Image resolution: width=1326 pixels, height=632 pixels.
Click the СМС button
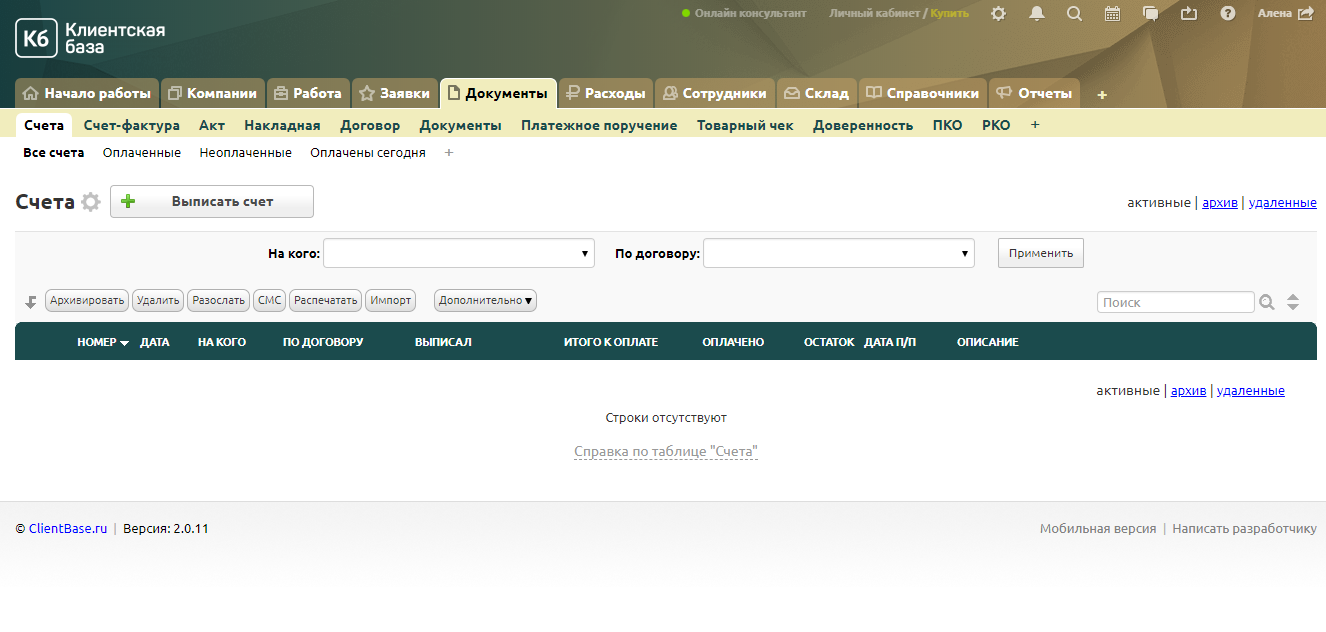tap(270, 300)
